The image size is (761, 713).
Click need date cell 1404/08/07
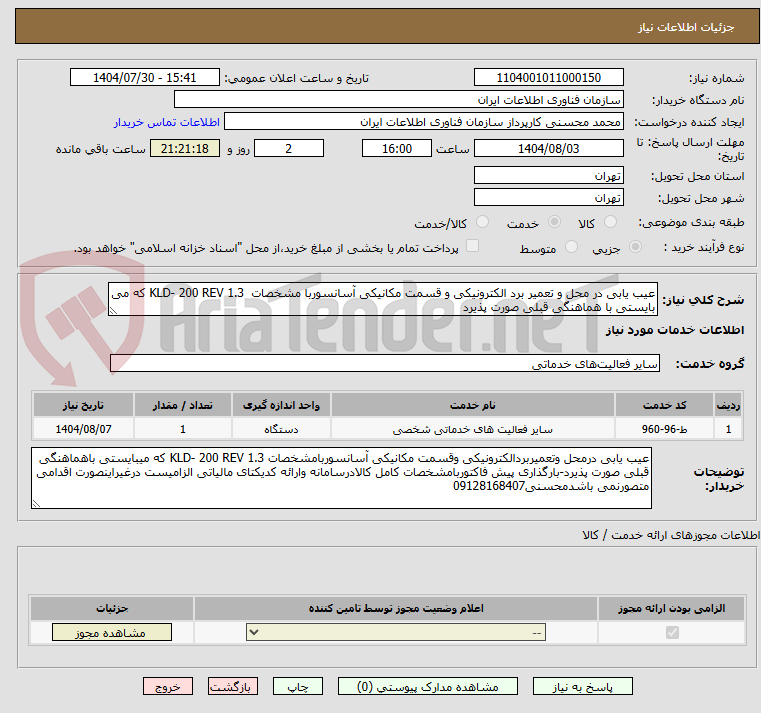83,430
